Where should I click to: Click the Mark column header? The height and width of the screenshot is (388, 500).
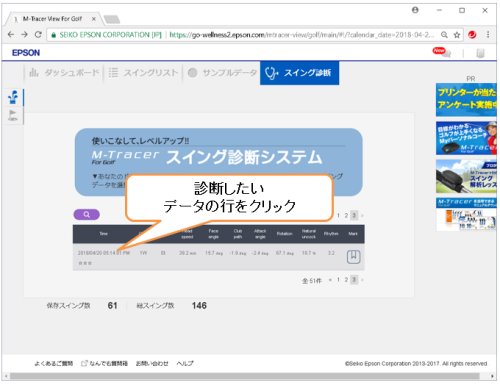[353, 234]
